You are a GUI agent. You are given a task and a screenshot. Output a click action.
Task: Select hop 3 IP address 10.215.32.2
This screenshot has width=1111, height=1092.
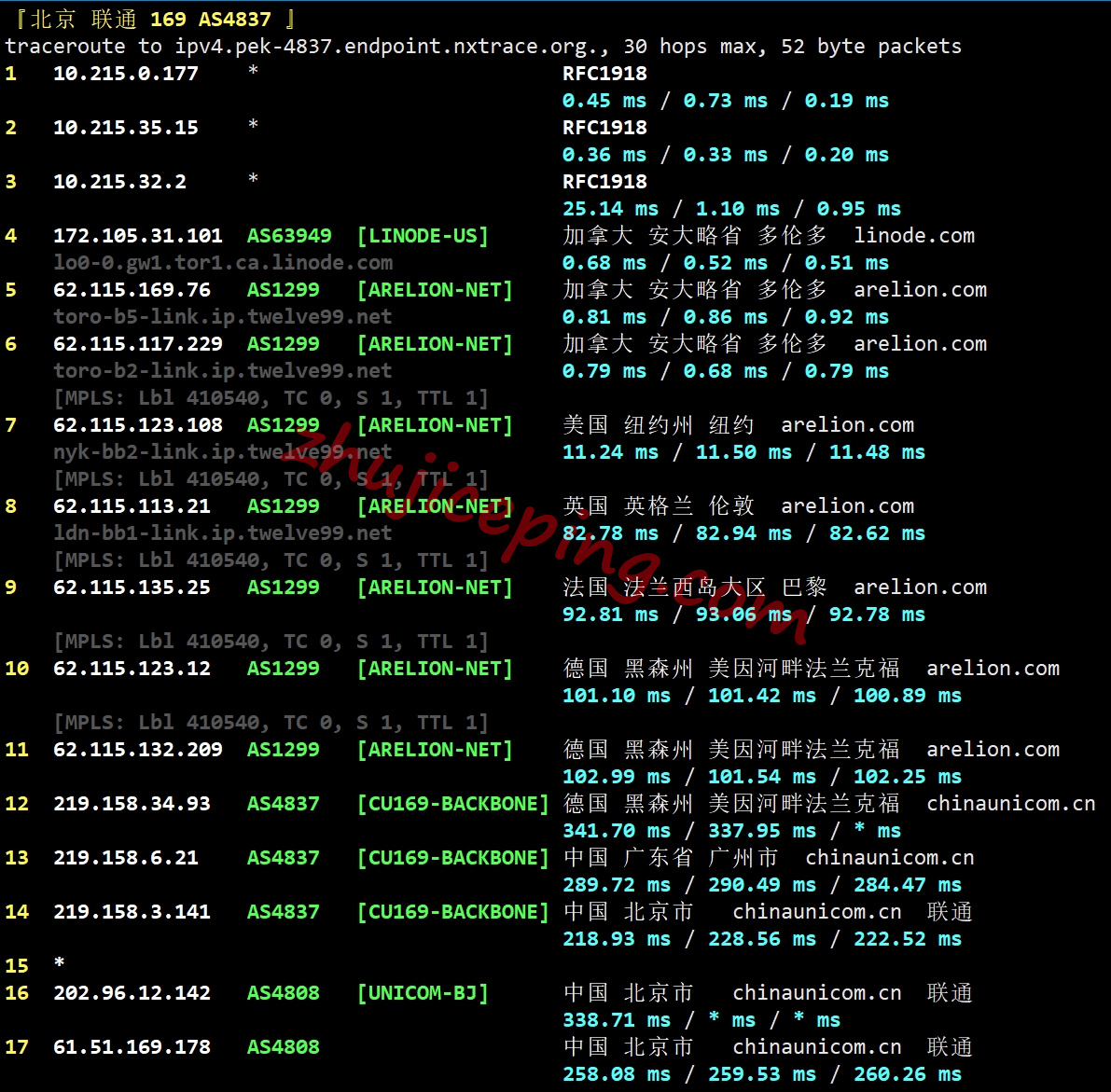(119, 182)
